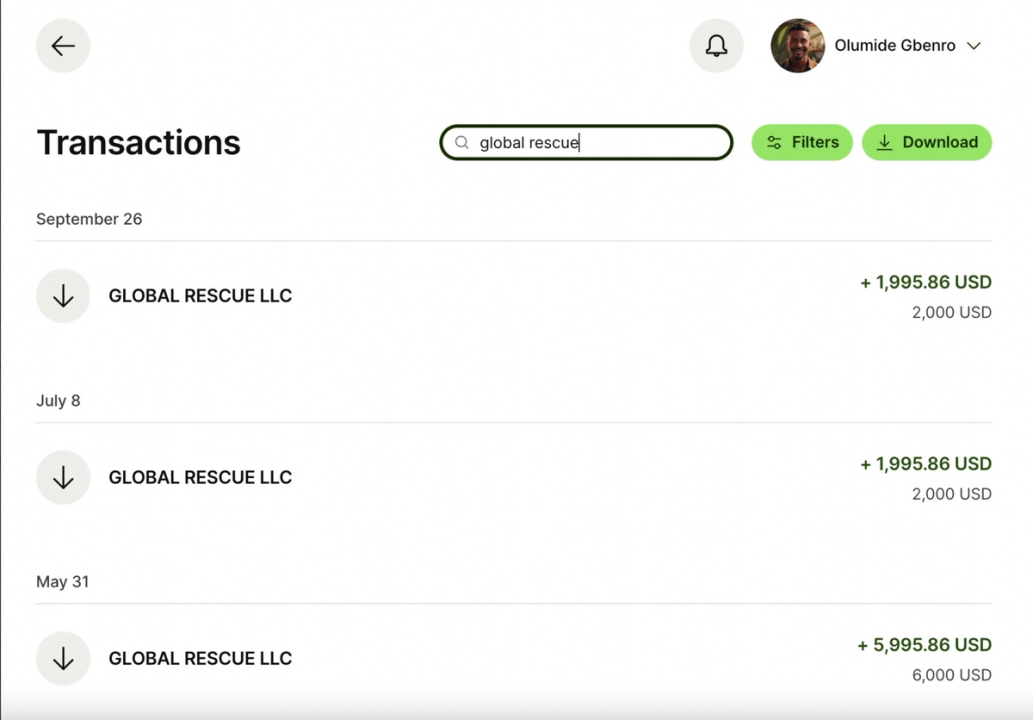Click the incoming transfer arrow for July 8 transaction
This screenshot has height=720, width=1033.
coord(63,477)
